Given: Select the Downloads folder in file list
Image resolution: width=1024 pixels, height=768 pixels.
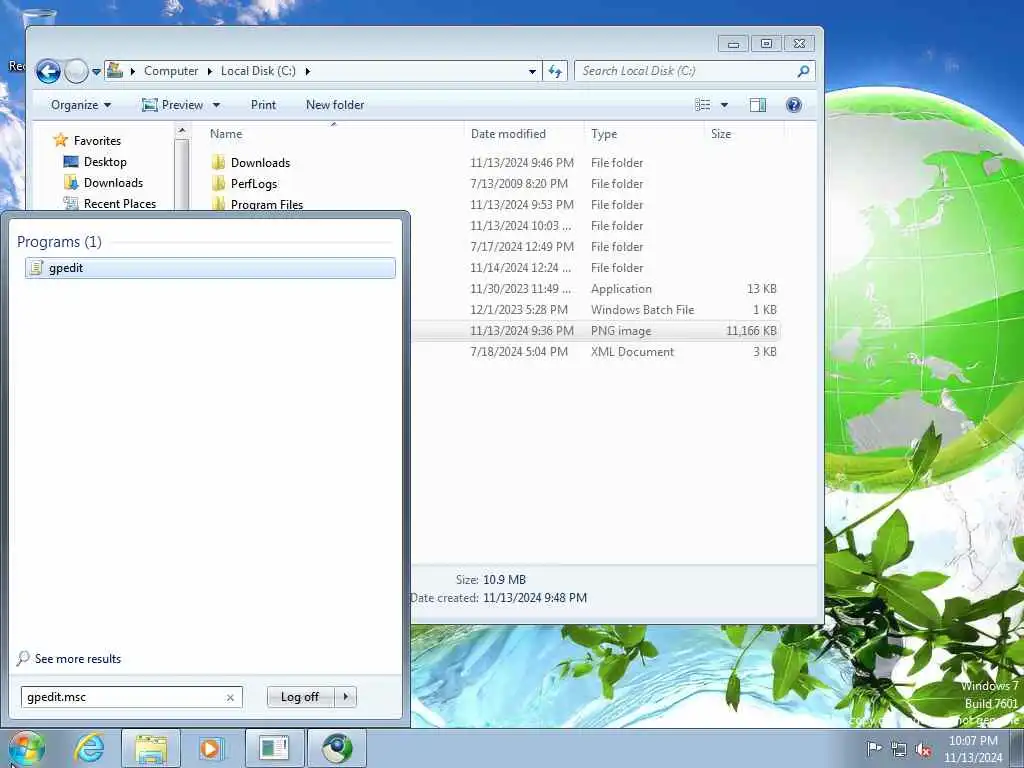Looking at the screenshot, I should click(260, 163).
